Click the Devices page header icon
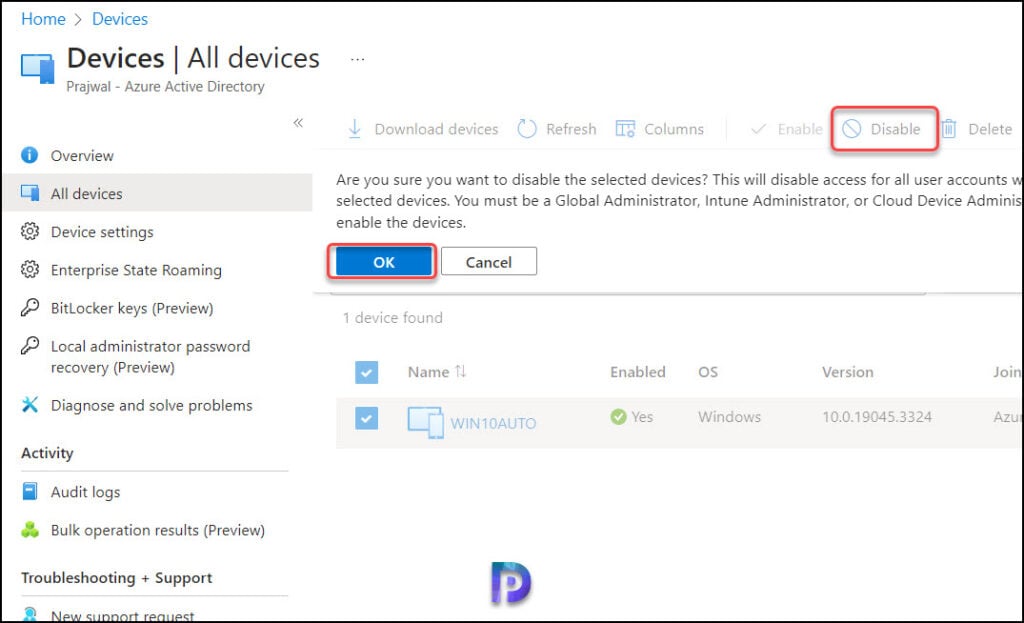This screenshot has width=1024, height=623. (x=37, y=69)
